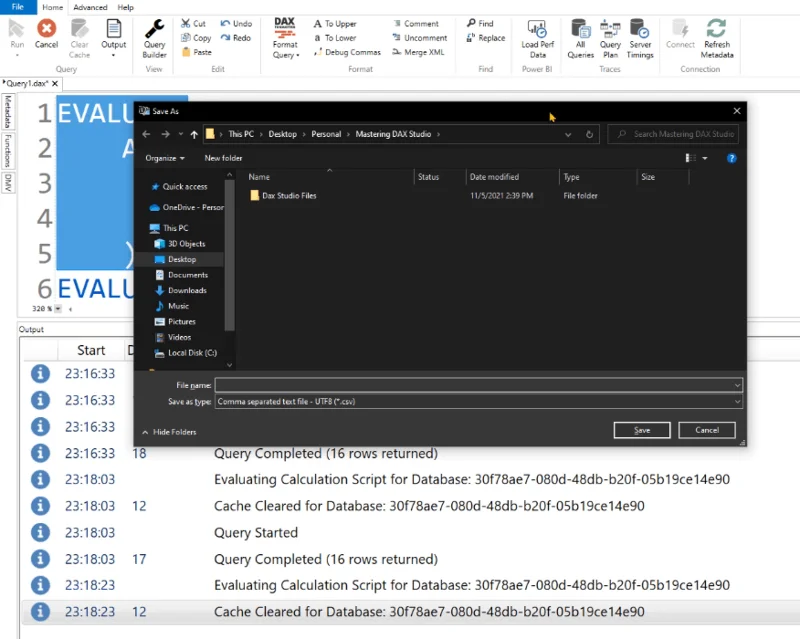Convert selection with To Lower
Image resolution: width=800 pixels, height=639 pixels.
point(335,38)
